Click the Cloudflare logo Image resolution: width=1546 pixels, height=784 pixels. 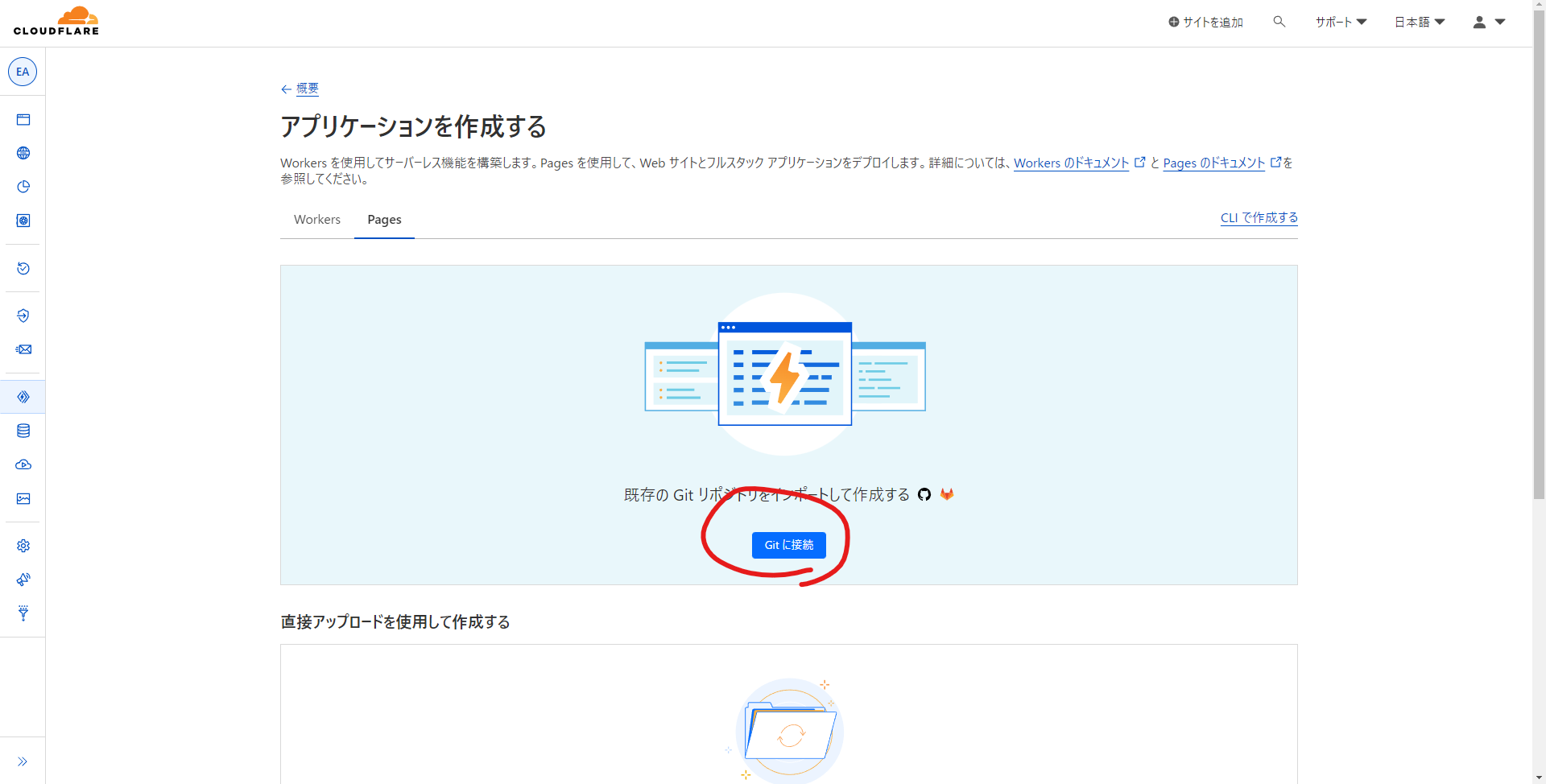(56, 22)
